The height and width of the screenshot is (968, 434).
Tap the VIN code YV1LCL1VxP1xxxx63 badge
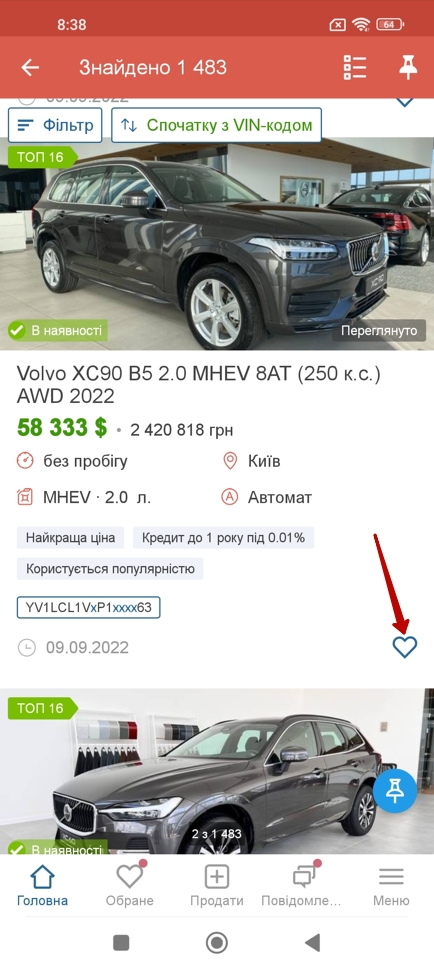point(88,607)
